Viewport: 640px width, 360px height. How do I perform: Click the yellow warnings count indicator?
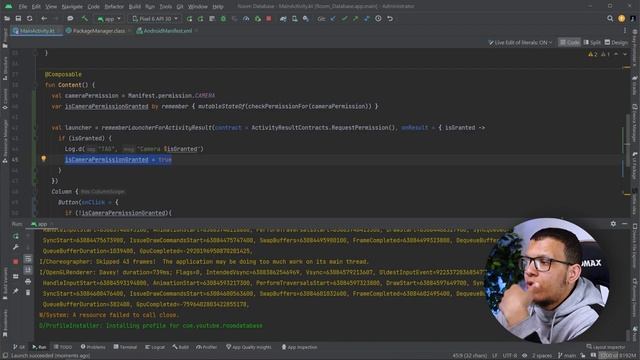click(593, 54)
